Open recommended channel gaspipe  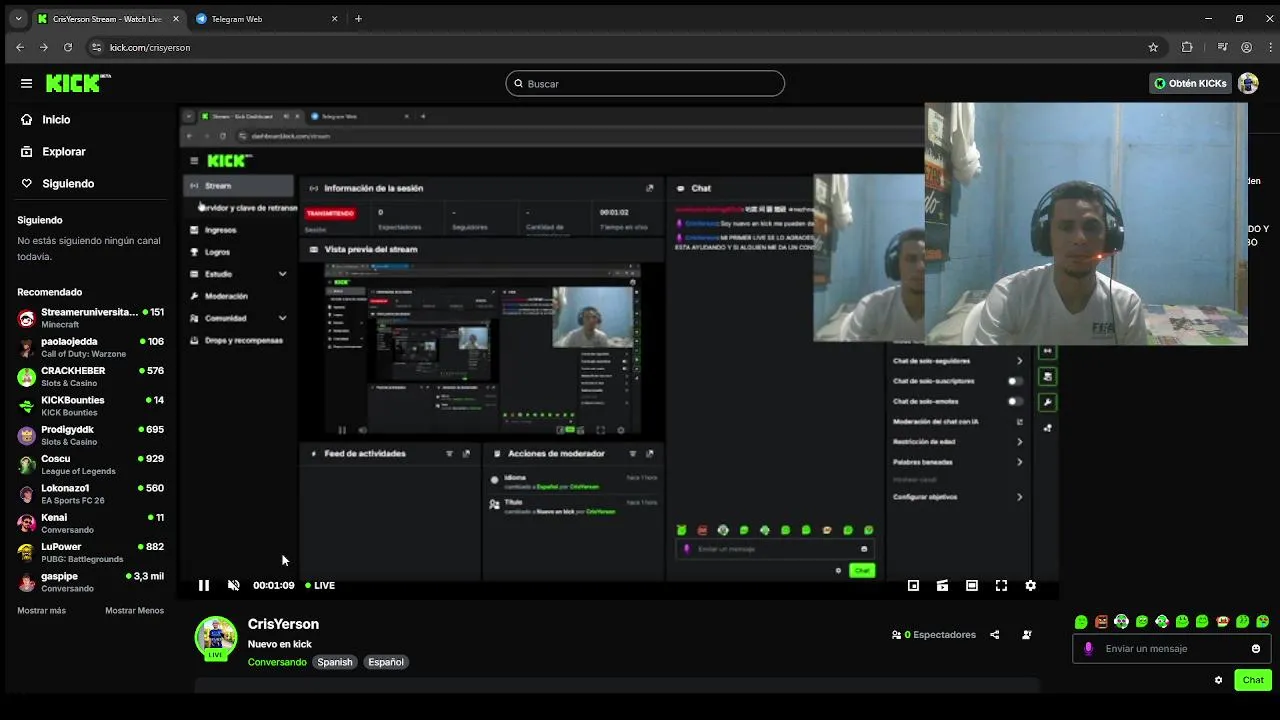pyautogui.click(x=90, y=582)
